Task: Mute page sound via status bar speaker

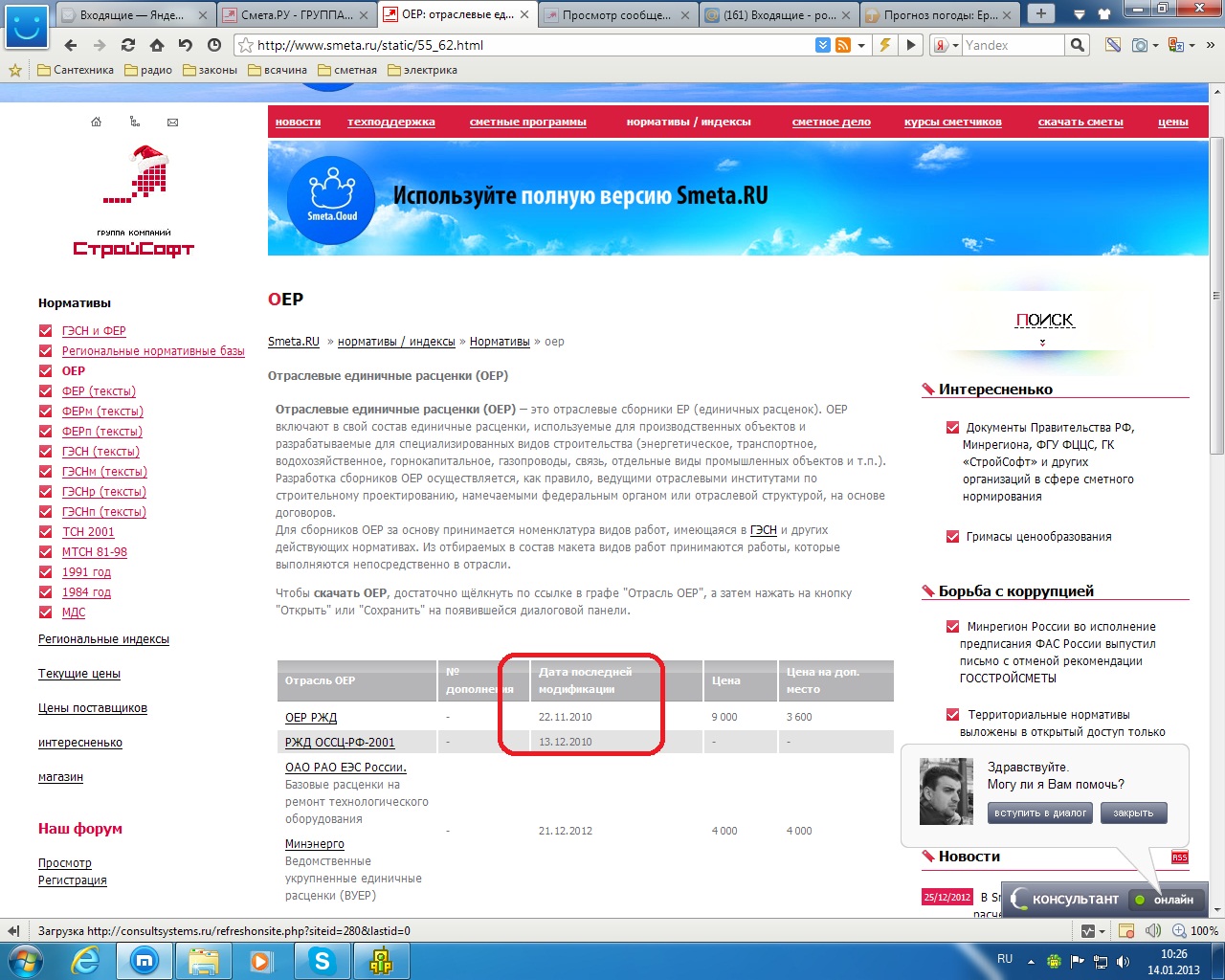Action: (x=1153, y=930)
